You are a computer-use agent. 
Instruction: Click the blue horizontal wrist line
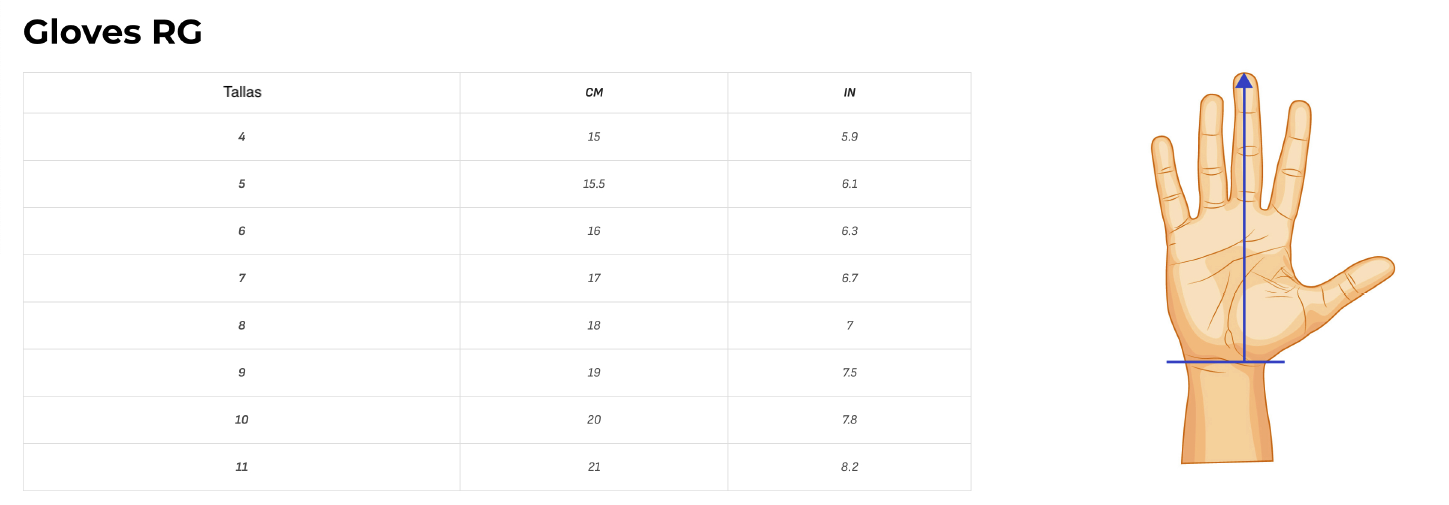pyautogui.click(x=1225, y=361)
